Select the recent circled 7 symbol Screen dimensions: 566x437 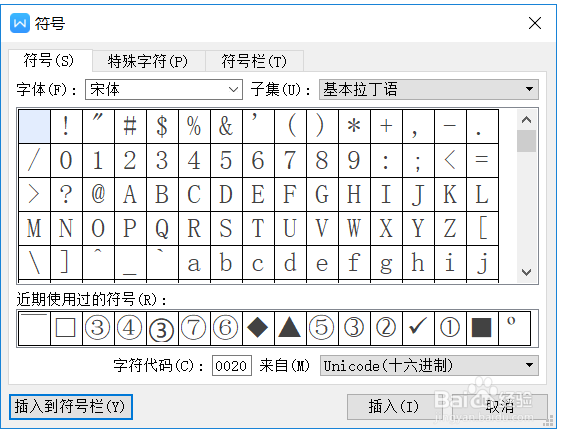[x=194, y=328]
